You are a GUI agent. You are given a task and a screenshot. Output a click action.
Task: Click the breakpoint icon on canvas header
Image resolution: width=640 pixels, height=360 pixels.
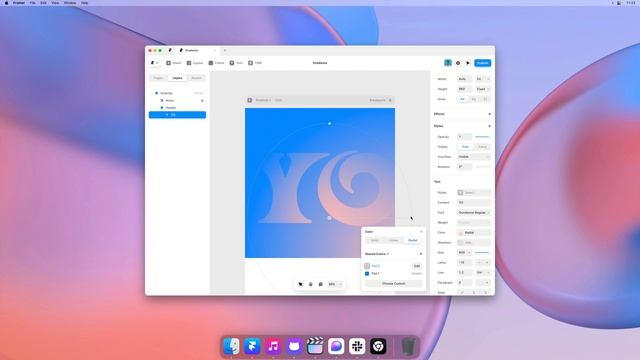pyautogui.click(x=250, y=100)
